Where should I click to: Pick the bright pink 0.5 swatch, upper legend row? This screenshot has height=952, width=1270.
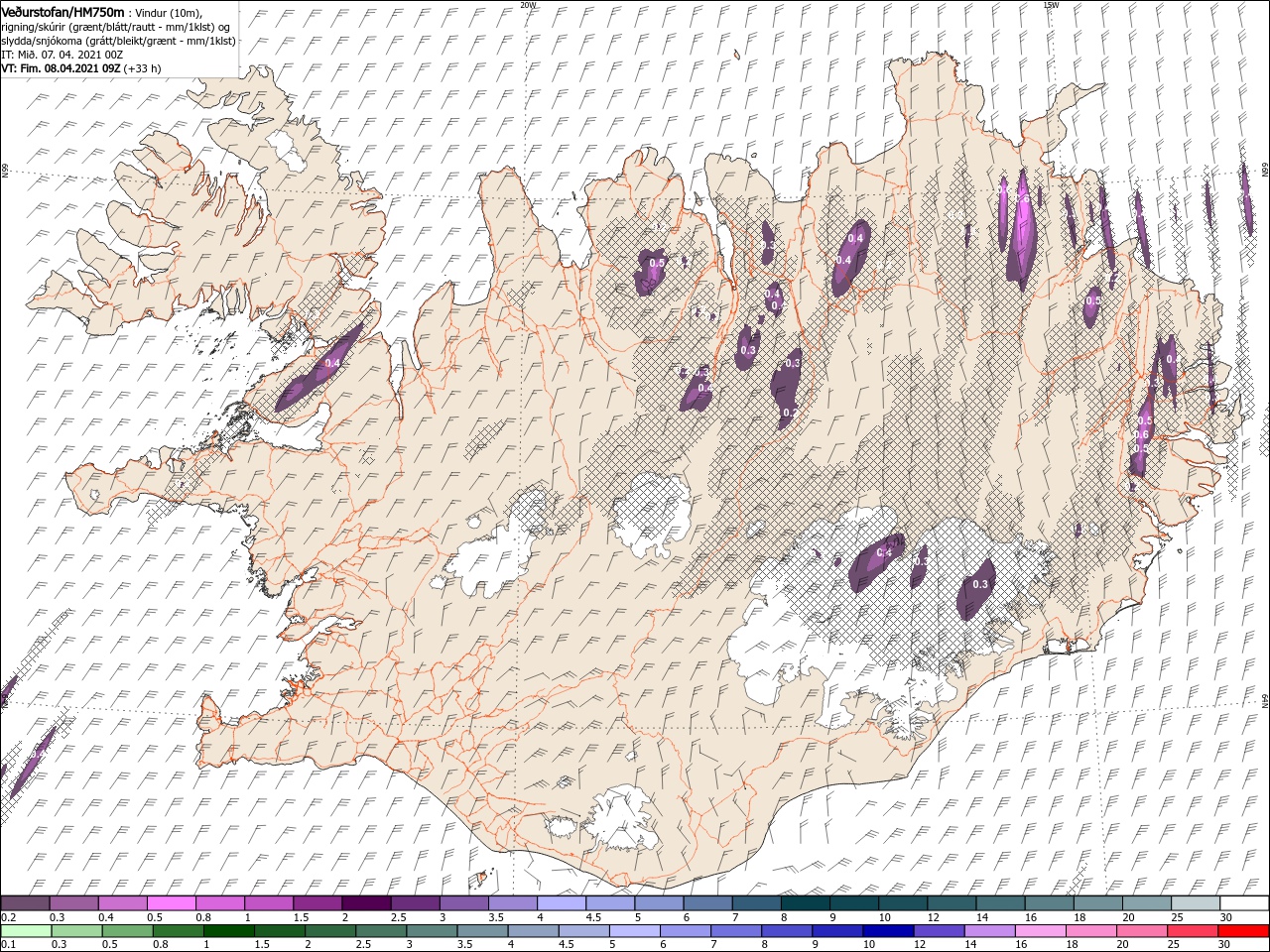click(170, 903)
